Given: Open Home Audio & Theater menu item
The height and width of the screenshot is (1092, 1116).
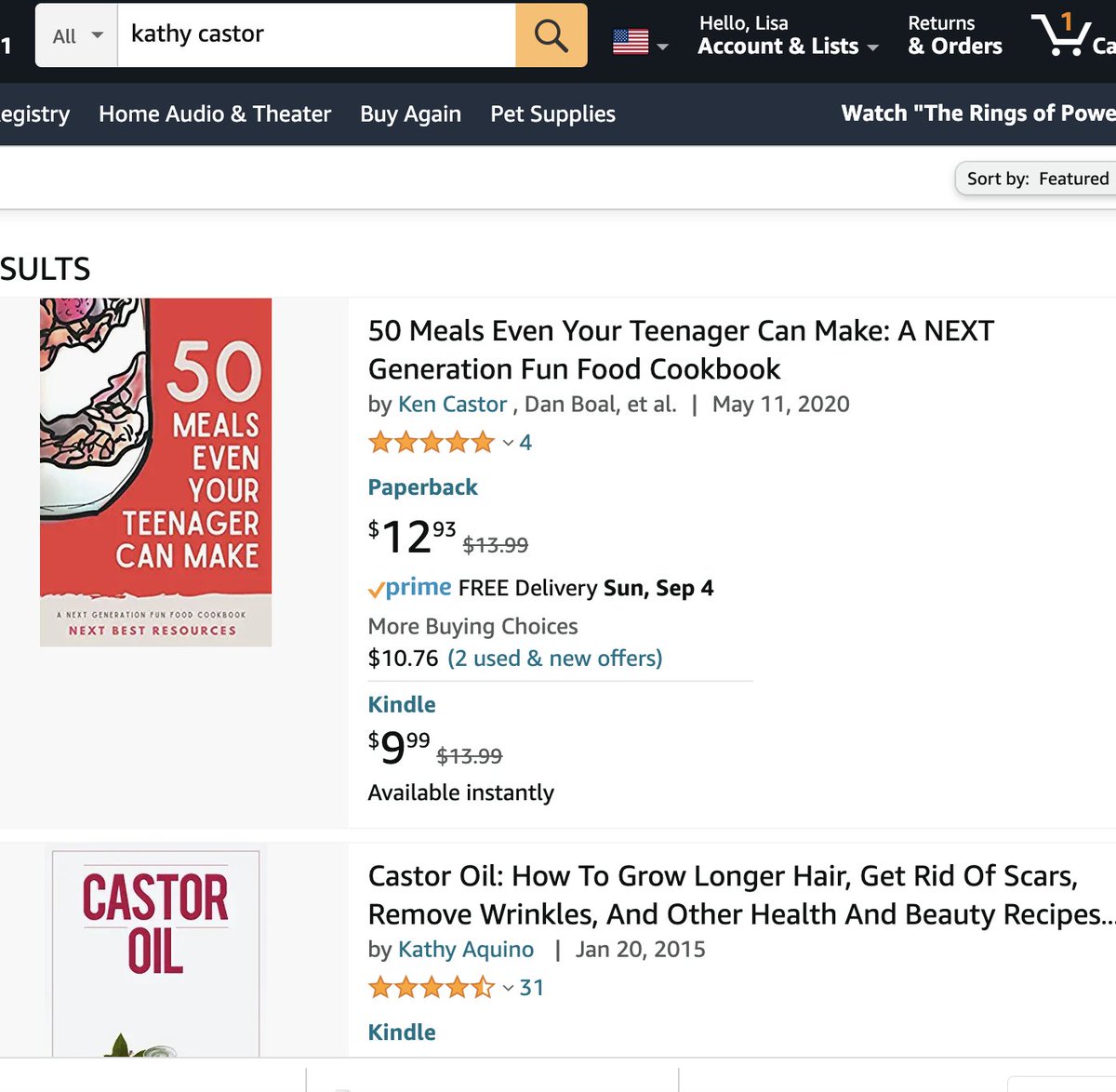Looking at the screenshot, I should [x=215, y=113].
